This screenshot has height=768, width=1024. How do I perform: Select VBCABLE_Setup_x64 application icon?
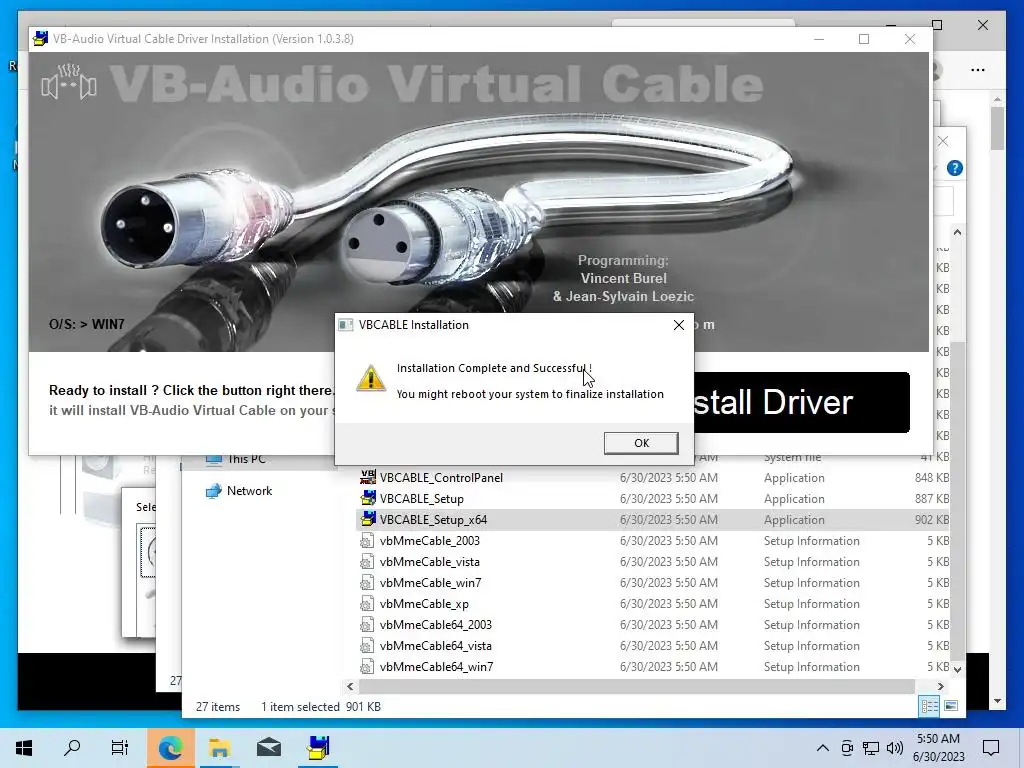click(x=368, y=519)
